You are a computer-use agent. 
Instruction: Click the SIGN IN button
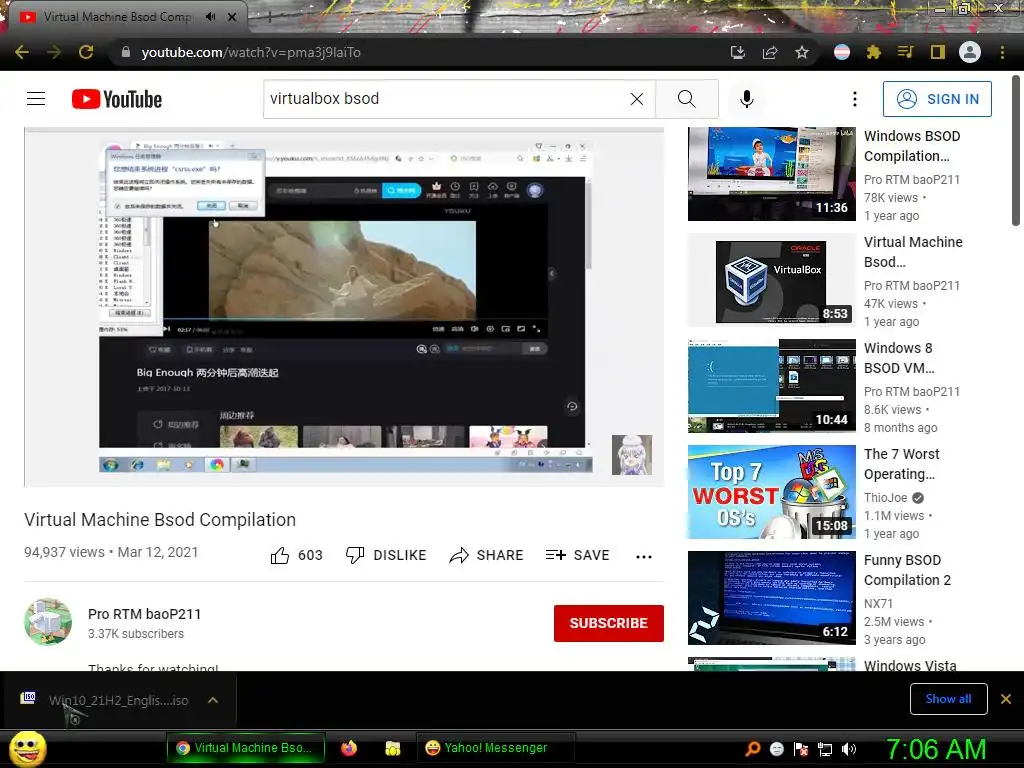coord(937,99)
